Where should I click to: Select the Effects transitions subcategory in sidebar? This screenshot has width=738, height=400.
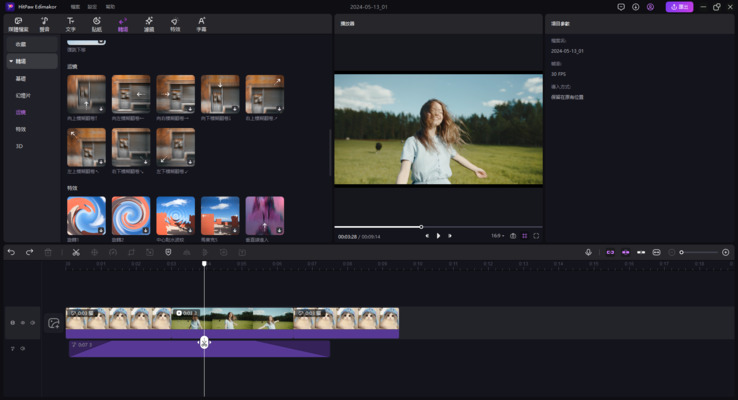click(x=21, y=129)
